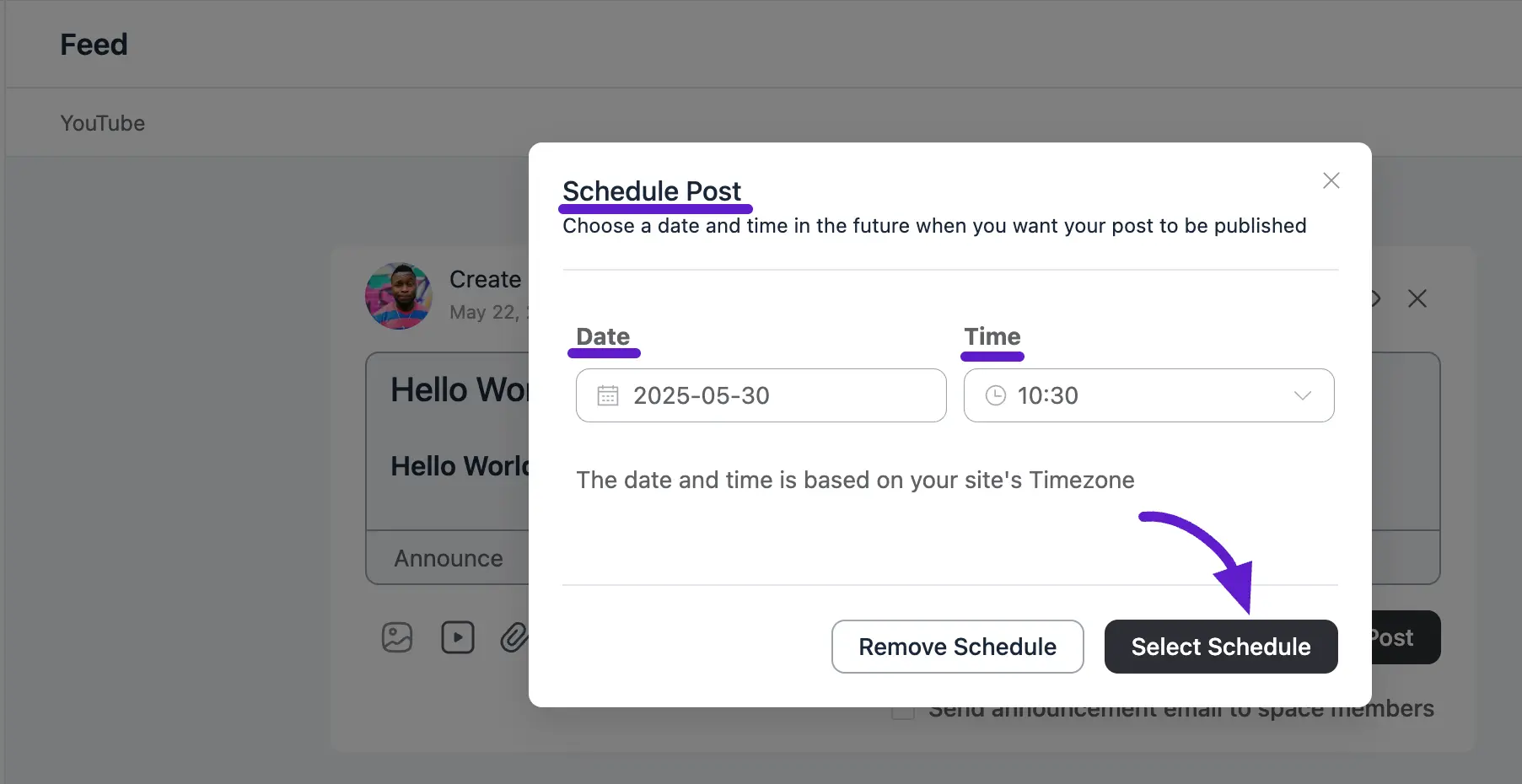
Task: Click the calendar icon in Date field
Action: (x=608, y=395)
